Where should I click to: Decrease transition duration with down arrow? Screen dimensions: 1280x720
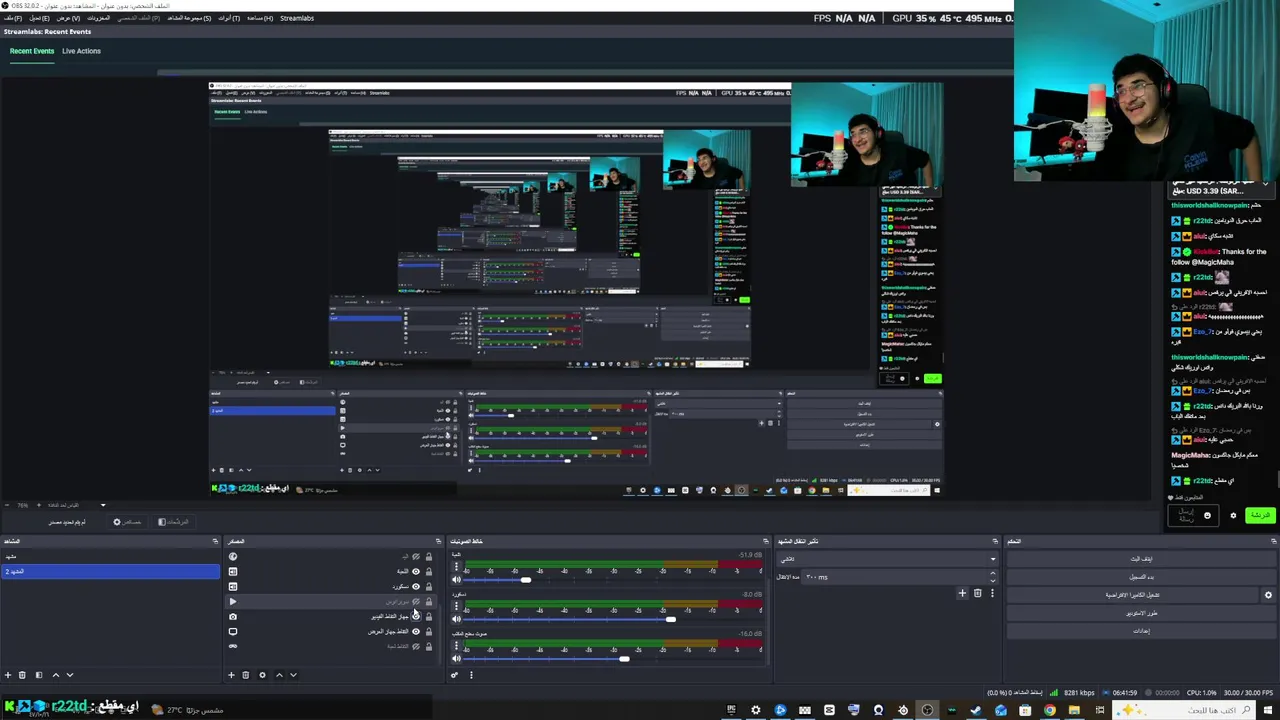point(992,580)
